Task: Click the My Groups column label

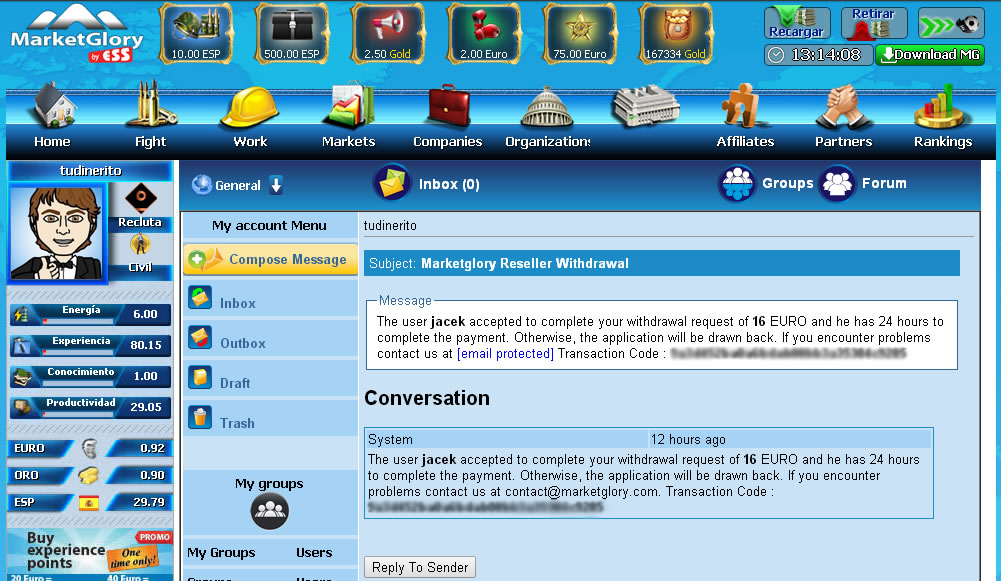Action: (221, 552)
